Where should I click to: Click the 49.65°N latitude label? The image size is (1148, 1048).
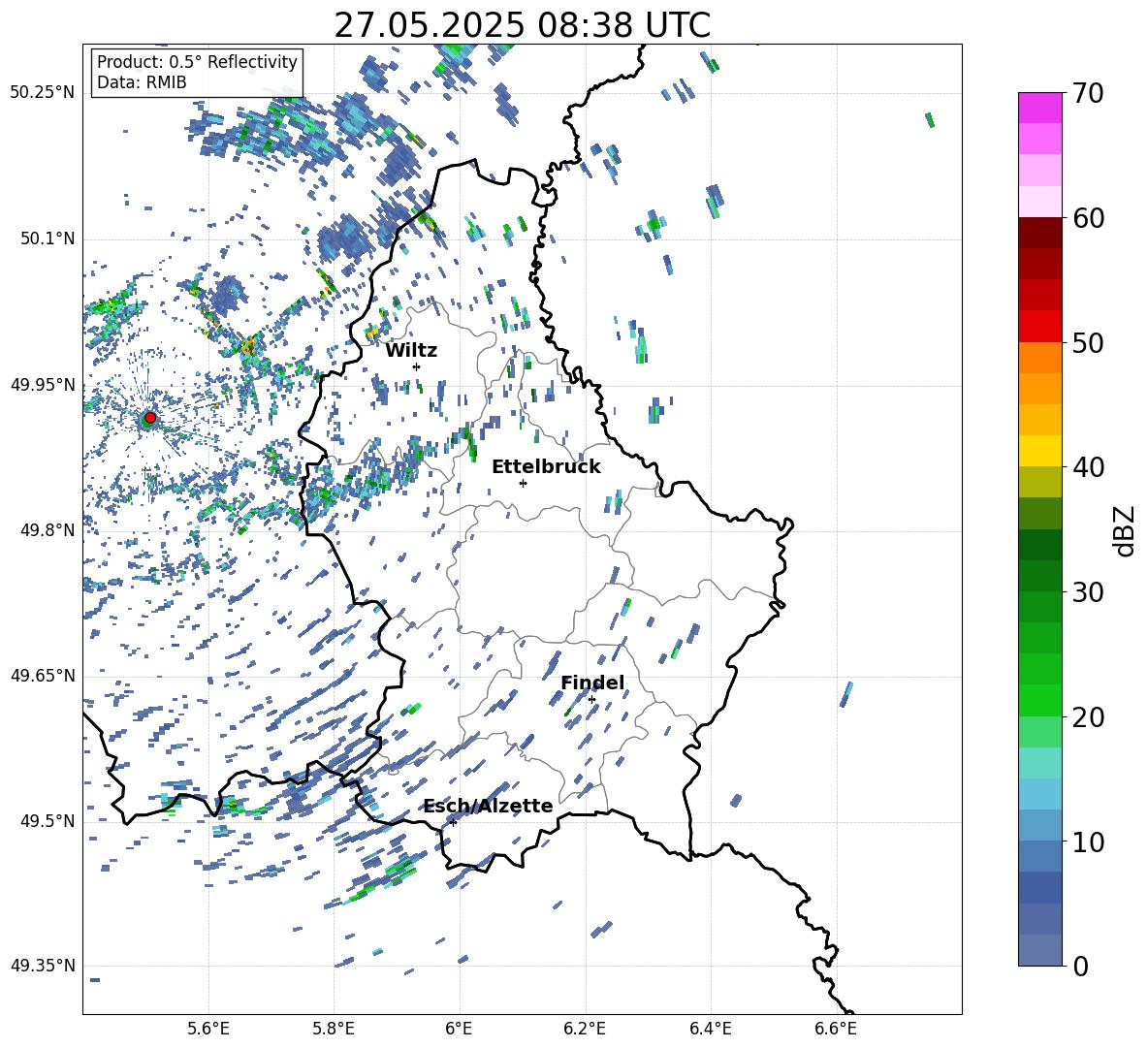pyautogui.click(x=42, y=675)
